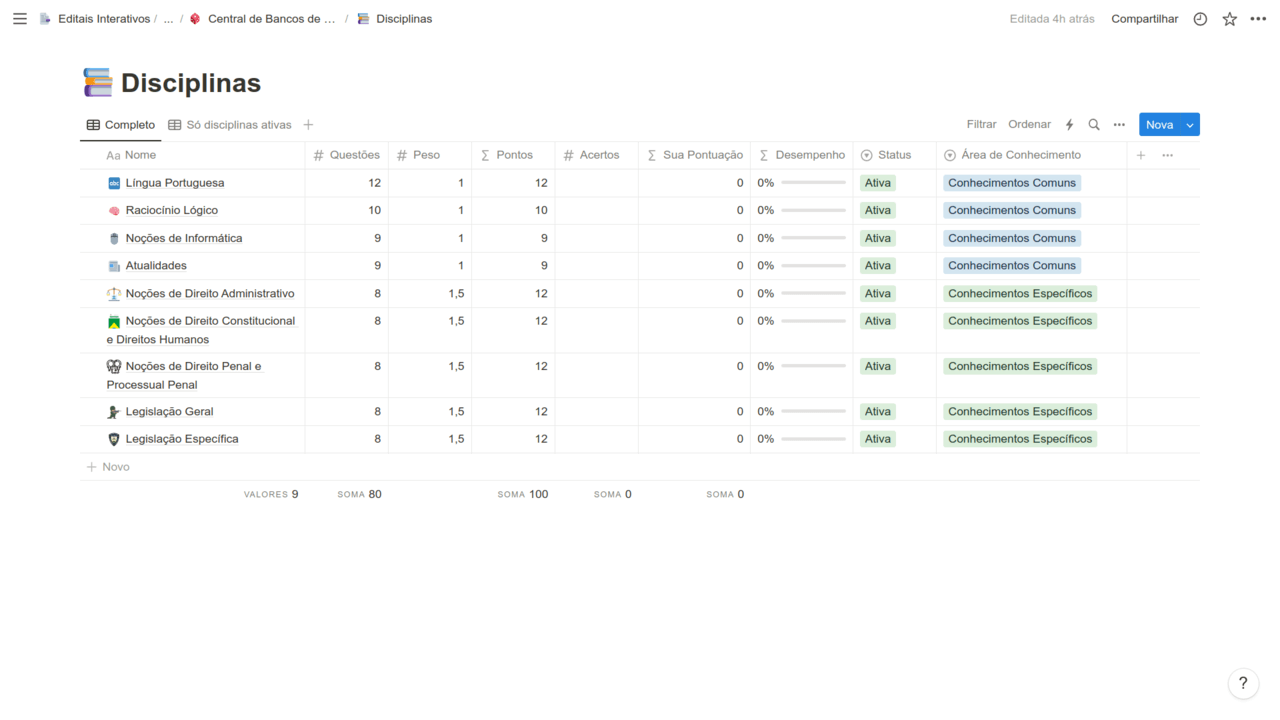Add a new view with plus icon
1280x720 pixels.
pos(308,125)
